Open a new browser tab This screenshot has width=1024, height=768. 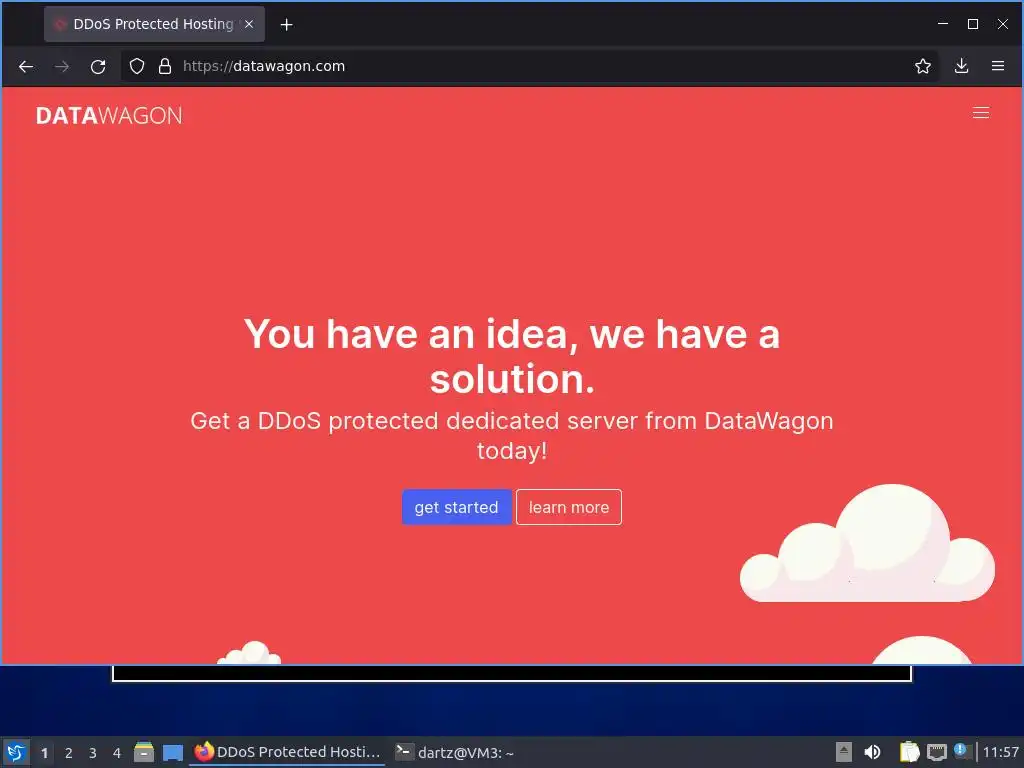(286, 25)
